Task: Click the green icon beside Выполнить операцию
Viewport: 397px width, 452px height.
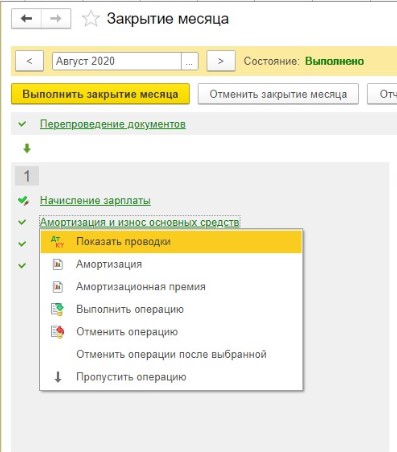Action: click(x=57, y=309)
